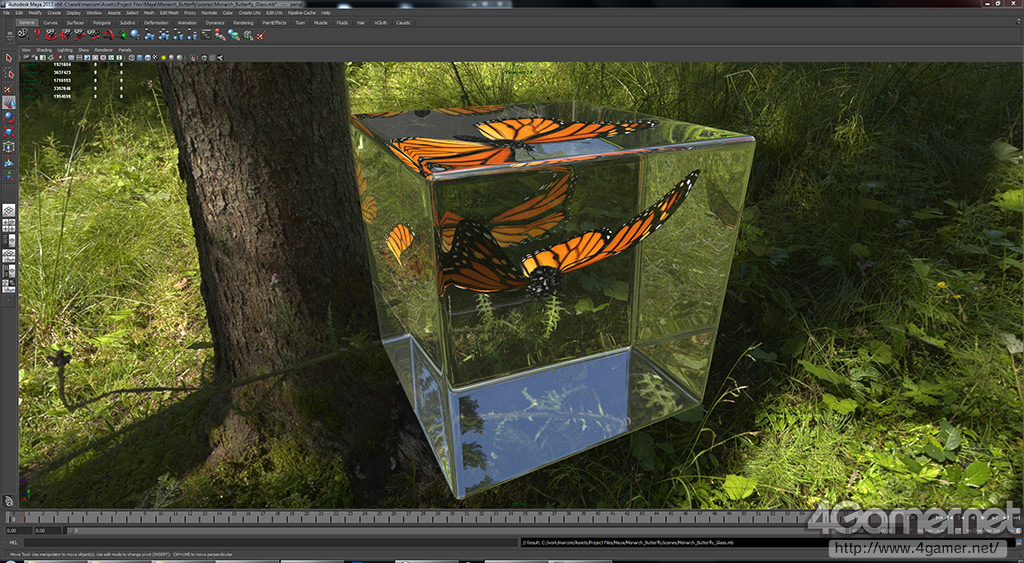The height and width of the screenshot is (563, 1024).
Task: Click the blue cube globe shelf icon
Action: [x=234, y=35]
